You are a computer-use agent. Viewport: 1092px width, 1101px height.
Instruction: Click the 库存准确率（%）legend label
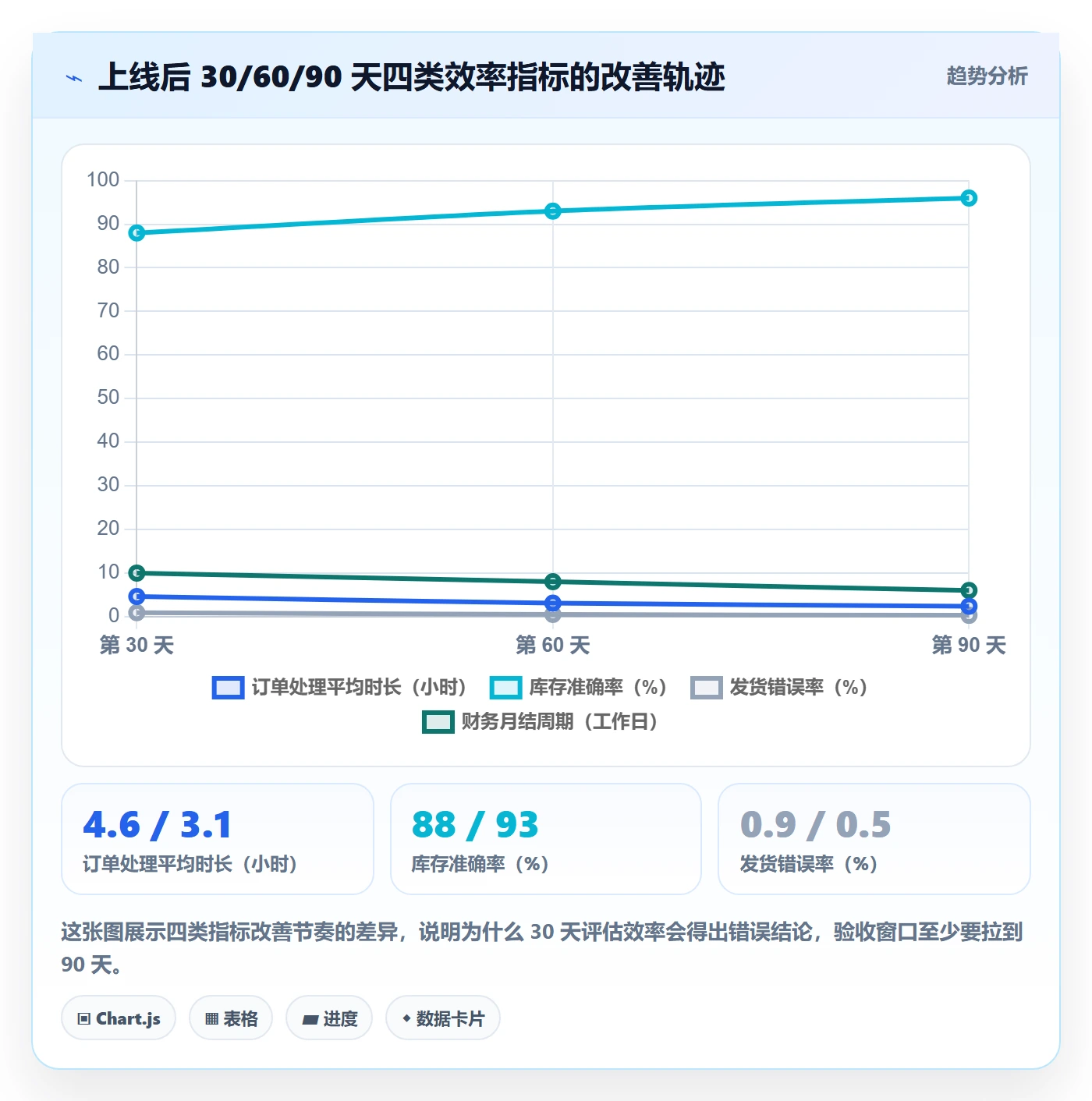[x=598, y=688]
